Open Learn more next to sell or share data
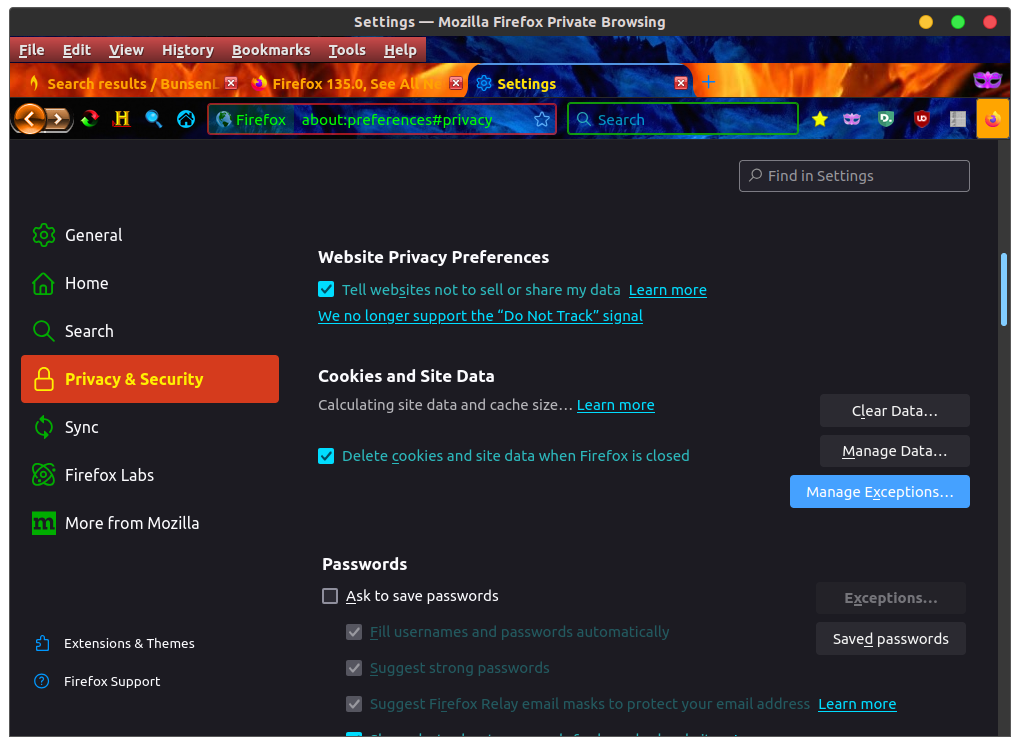 click(x=667, y=290)
